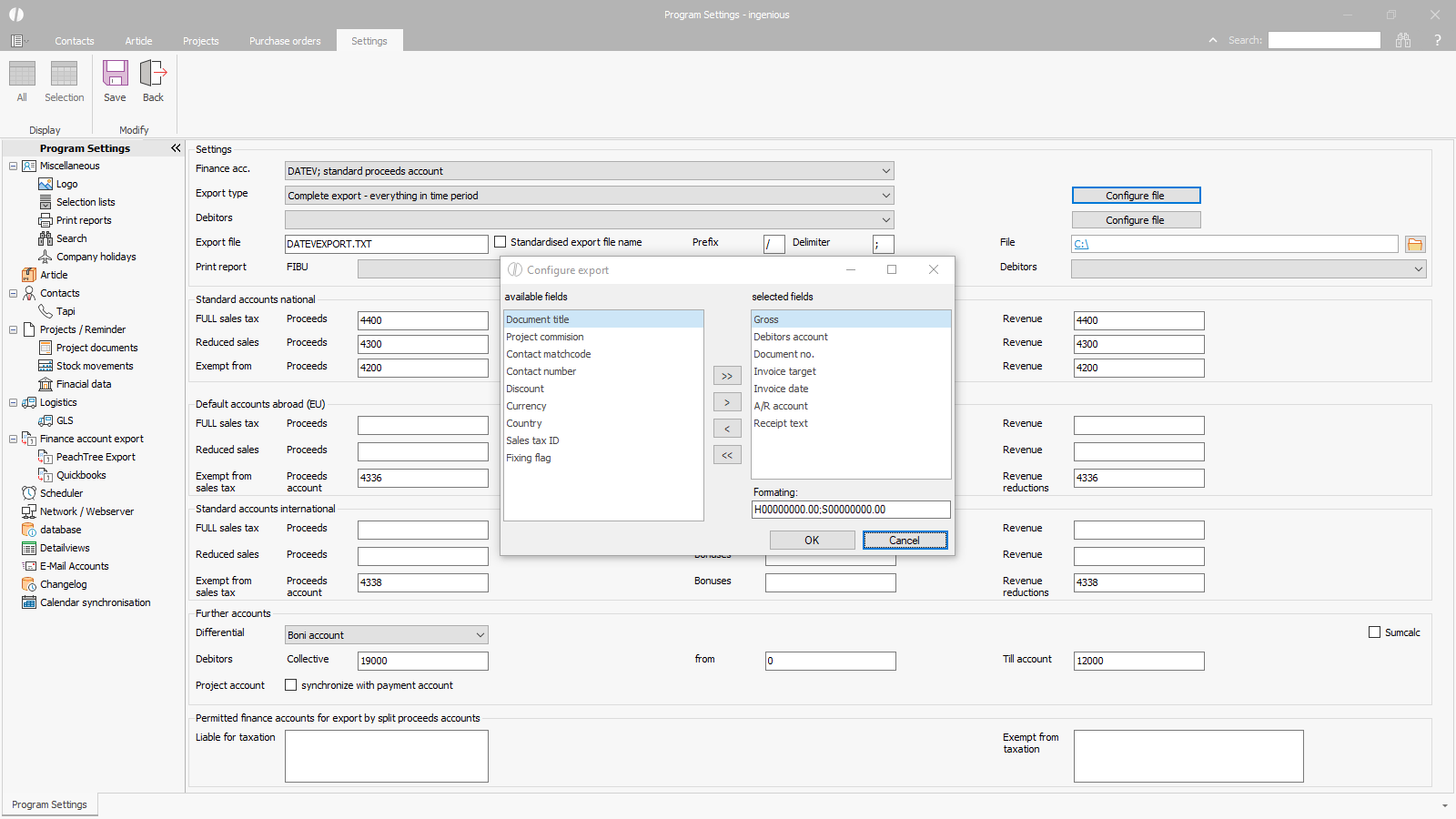Image resolution: width=1456 pixels, height=819 pixels.
Task: Open the Contacts tab
Action: tap(74, 41)
